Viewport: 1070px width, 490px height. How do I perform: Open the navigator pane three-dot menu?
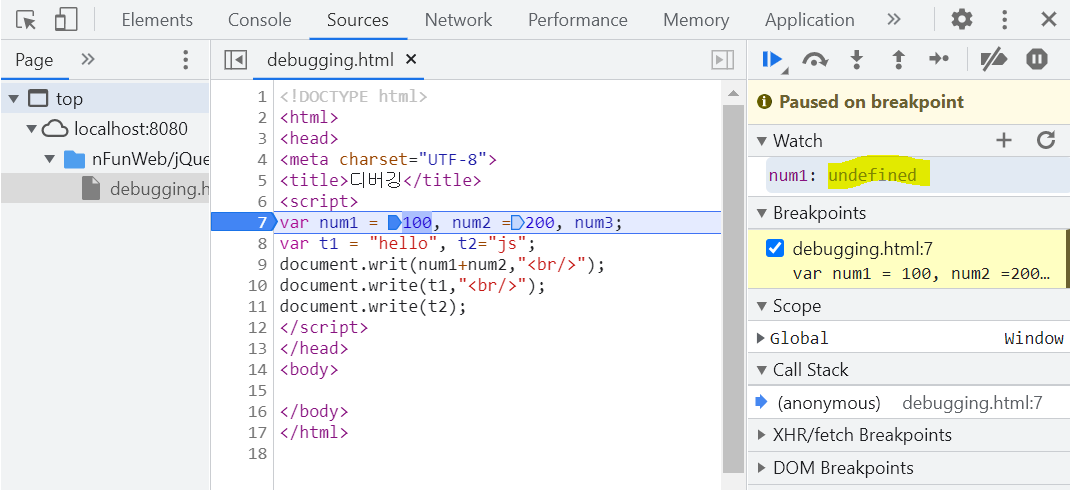[185, 60]
